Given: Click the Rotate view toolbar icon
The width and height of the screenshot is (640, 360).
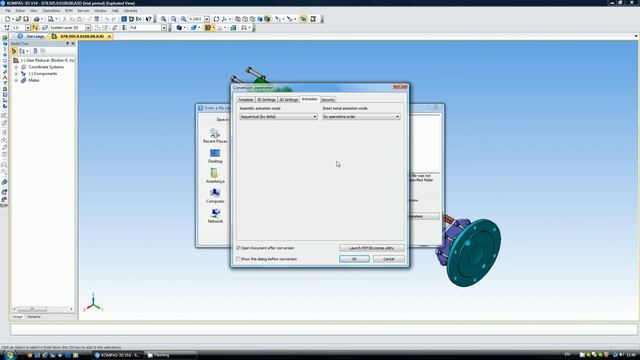Looking at the screenshot, I should (x=216, y=19).
